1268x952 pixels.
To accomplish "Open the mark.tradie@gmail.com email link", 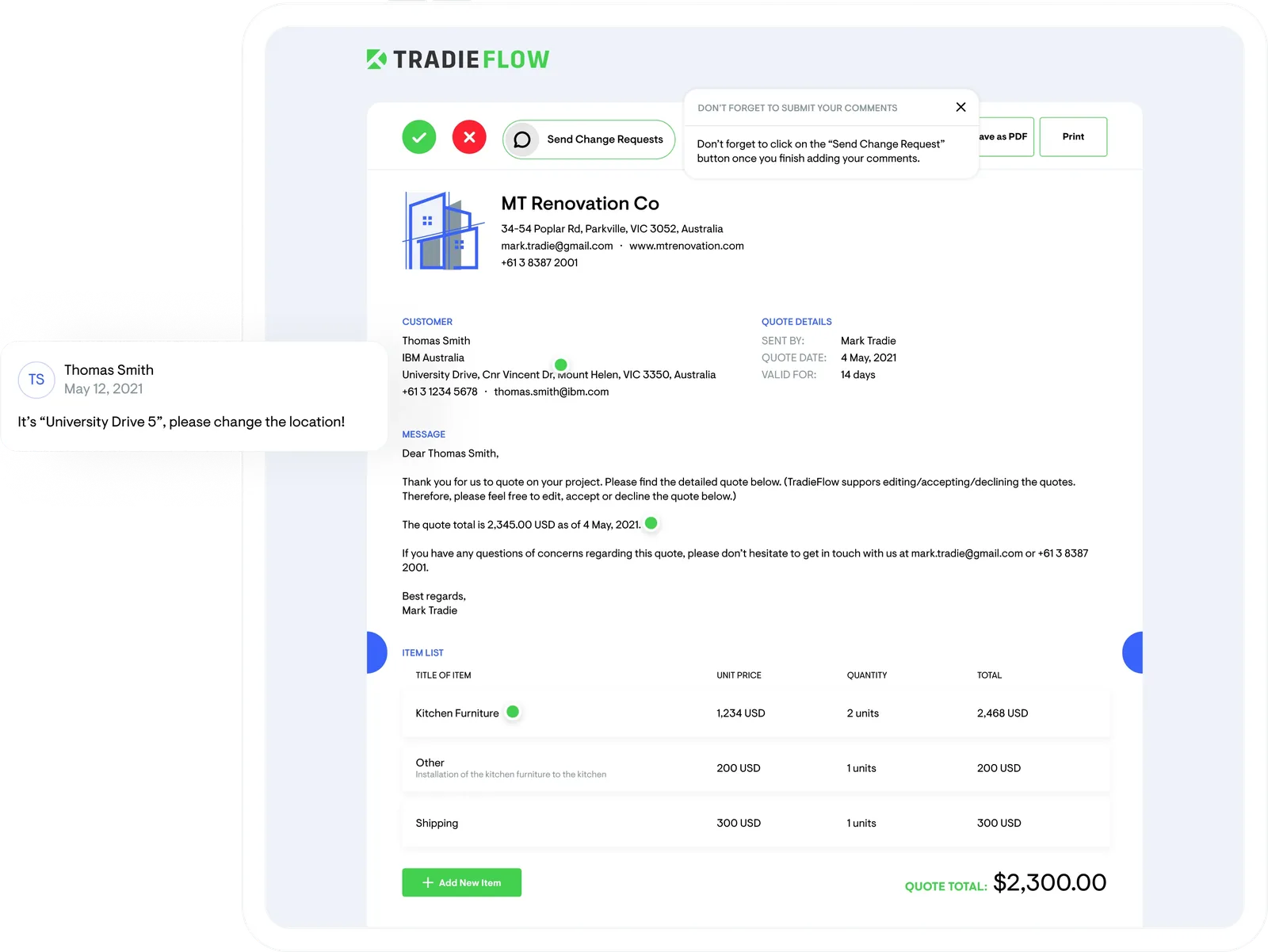I will (x=557, y=246).
